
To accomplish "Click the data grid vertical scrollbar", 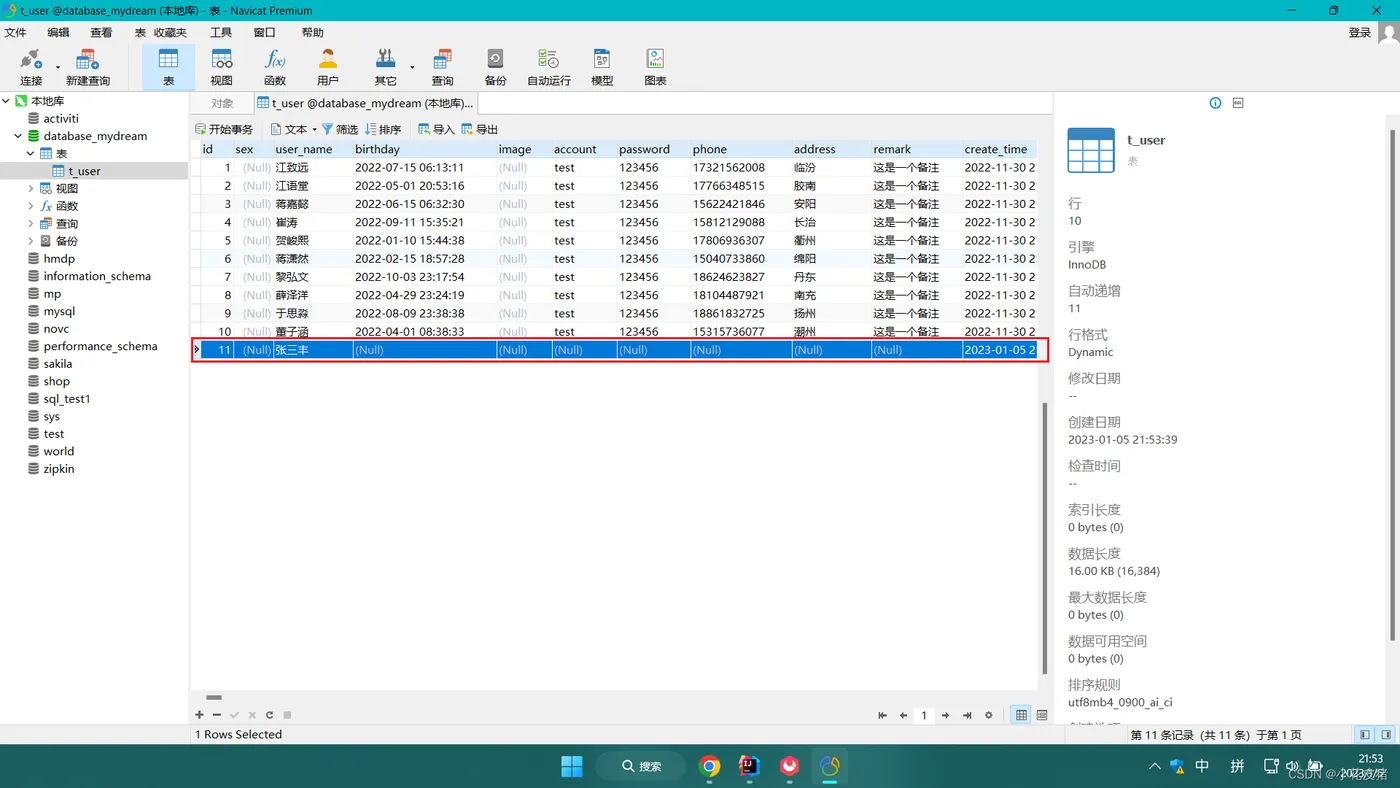I will pyautogui.click(x=1046, y=539).
